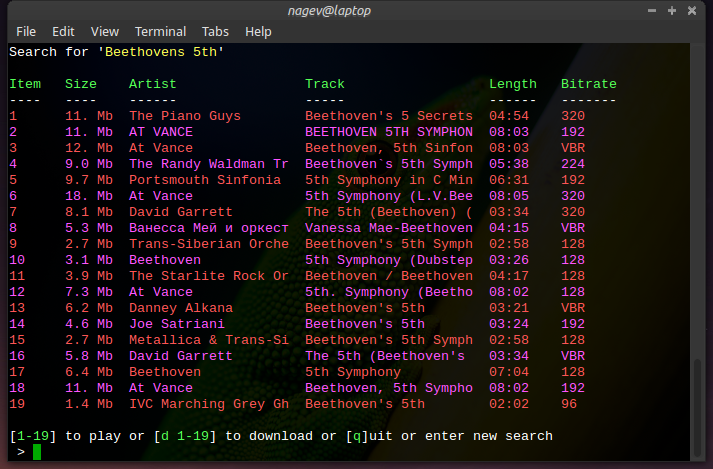
Task: Click the Artist column header
Action: tap(153, 84)
